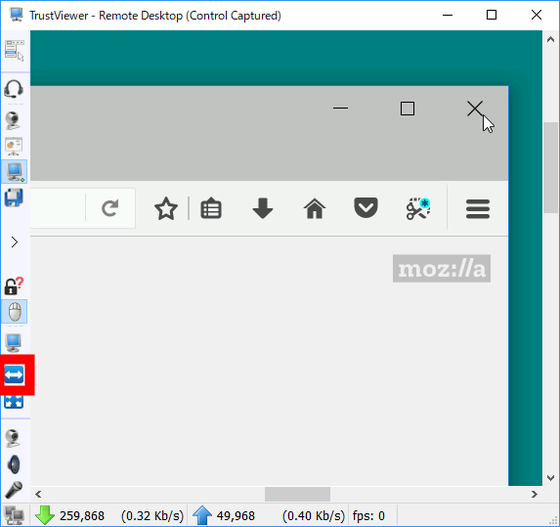Click the bookmark star in Firefox toolbar
560x527 pixels.
pyautogui.click(x=166, y=209)
